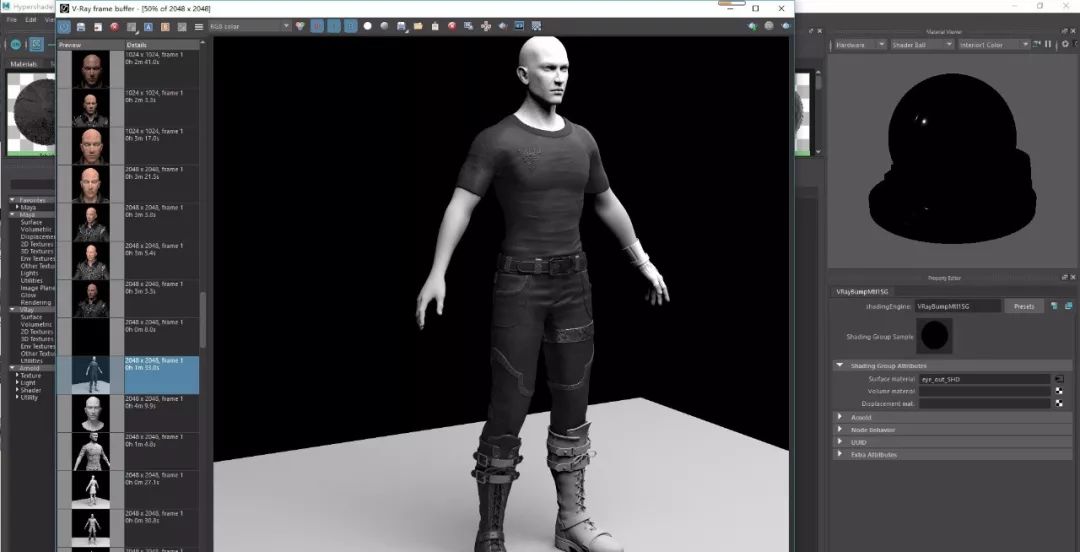This screenshot has height=552, width=1080.
Task: Expand the Arnold section in Property Editor
Action: pyautogui.click(x=840, y=417)
